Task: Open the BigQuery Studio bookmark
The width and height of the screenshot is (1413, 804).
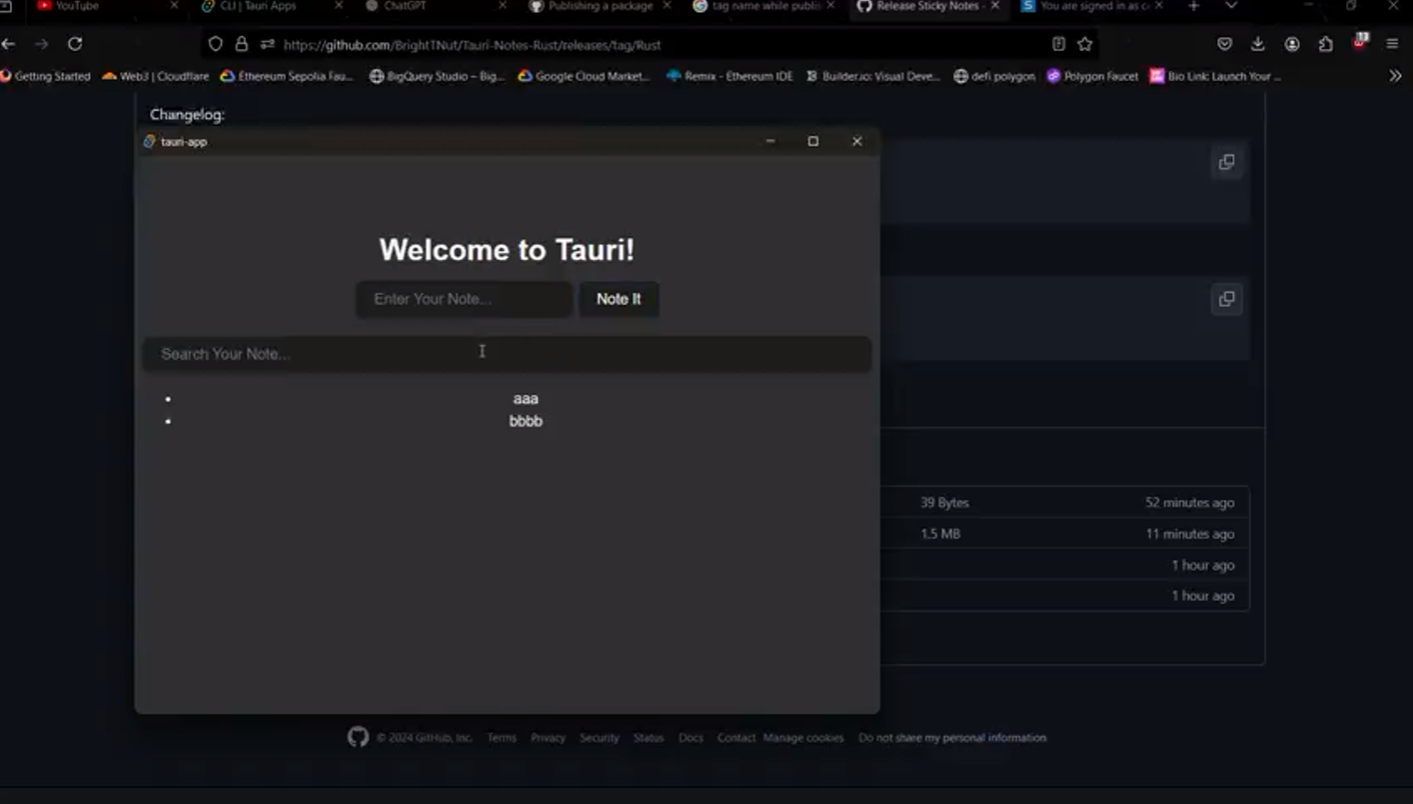Action: [x=437, y=76]
